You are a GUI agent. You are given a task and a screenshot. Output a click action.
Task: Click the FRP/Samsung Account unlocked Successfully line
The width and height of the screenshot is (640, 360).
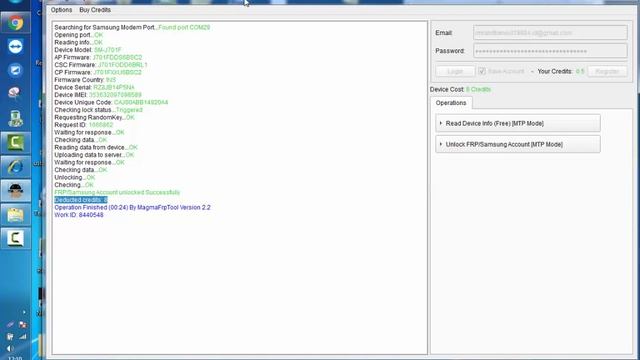117,192
